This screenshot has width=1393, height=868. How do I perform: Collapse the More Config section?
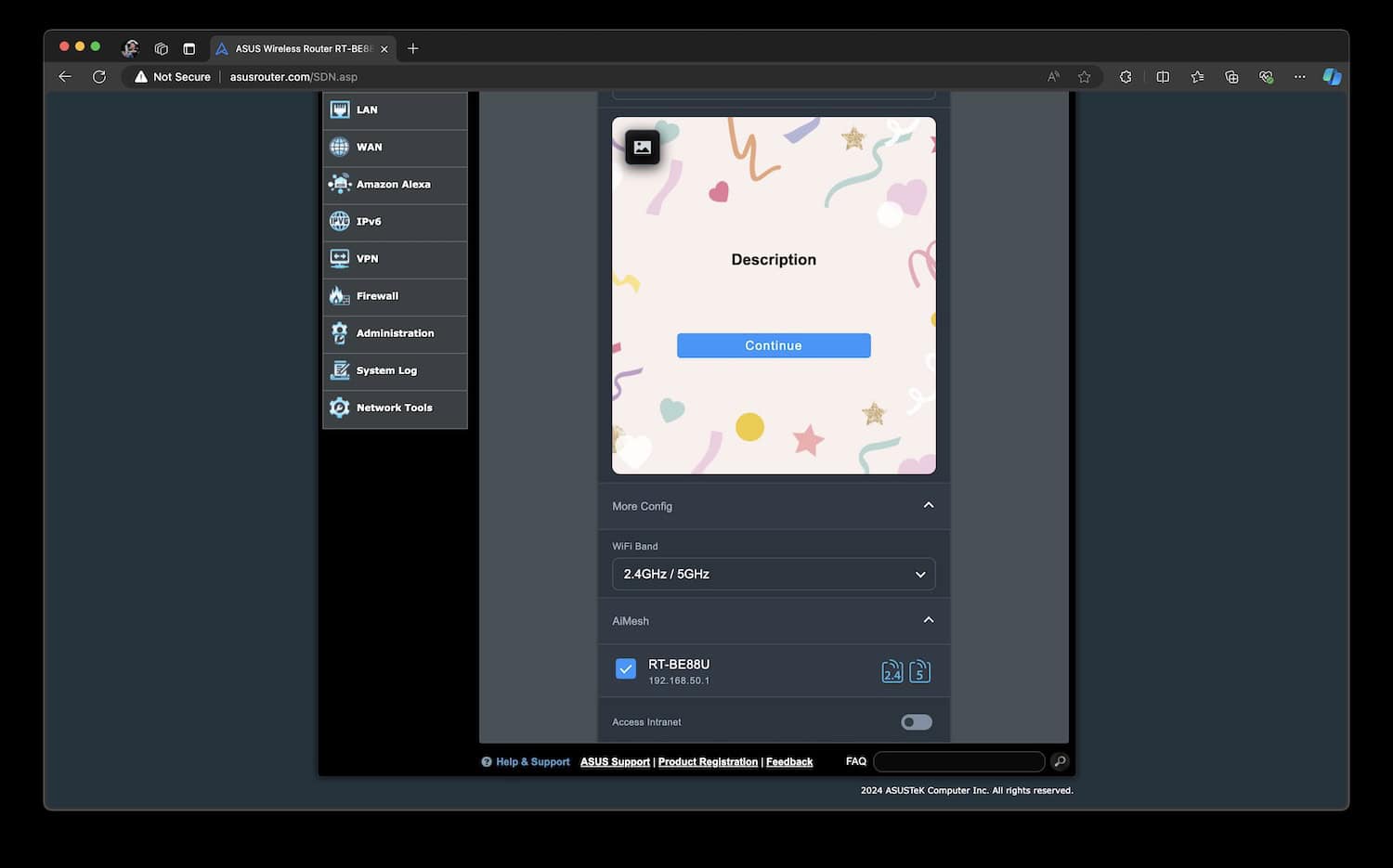pyautogui.click(x=929, y=505)
